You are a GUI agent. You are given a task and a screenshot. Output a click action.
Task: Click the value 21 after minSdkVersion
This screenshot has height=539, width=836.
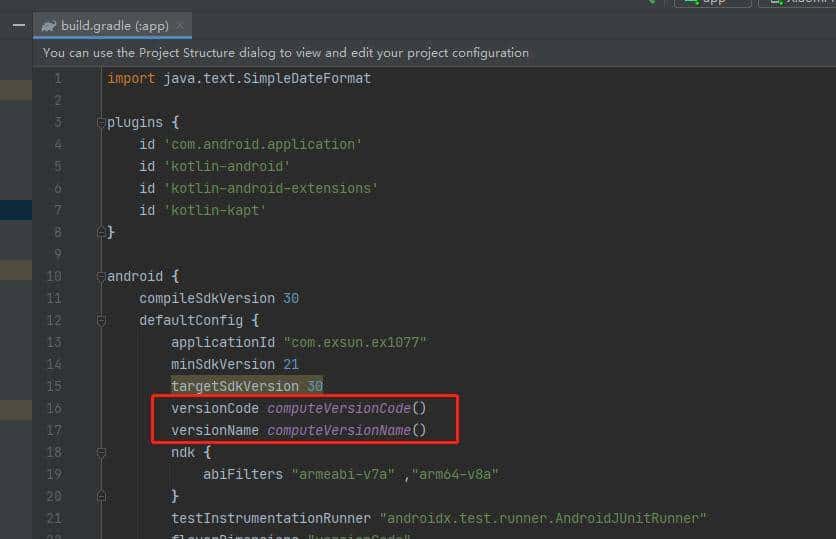pyautogui.click(x=291, y=364)
